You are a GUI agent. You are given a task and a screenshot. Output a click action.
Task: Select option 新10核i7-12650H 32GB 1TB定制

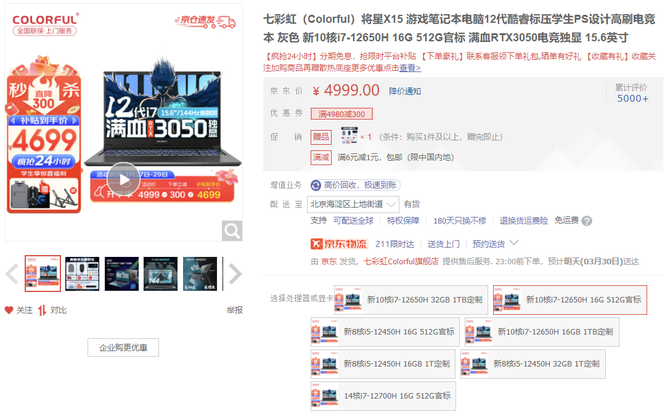(x=411, y=300)
